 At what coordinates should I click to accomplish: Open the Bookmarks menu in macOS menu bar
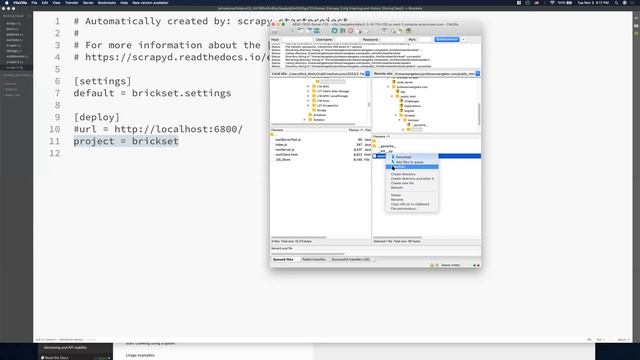107,3
